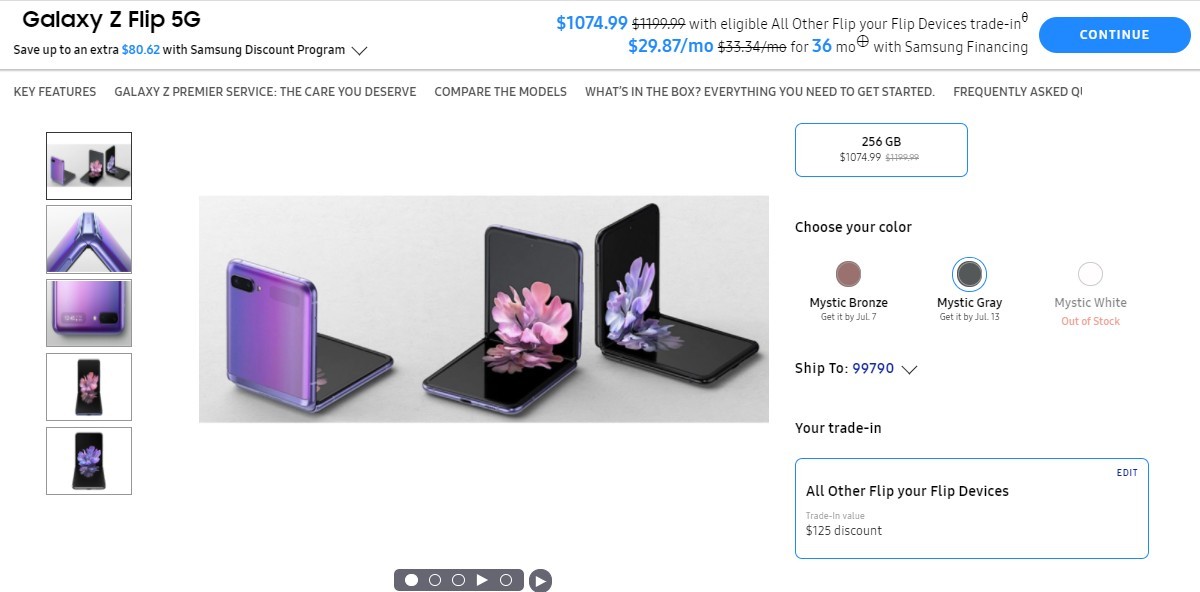
Task: Select the last carousel slide dot
Action: pyautogui.click(x=506, y=580)
